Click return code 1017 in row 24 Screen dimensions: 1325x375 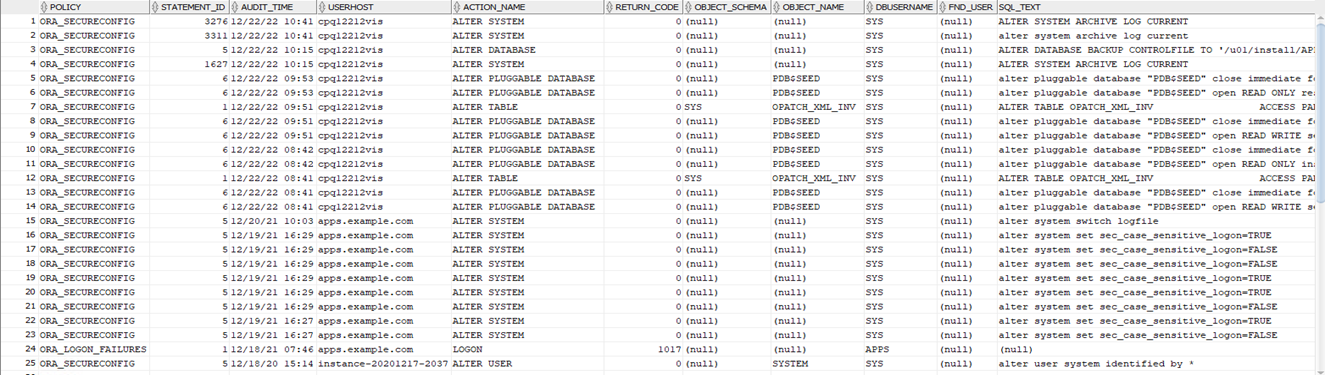point(670,349)
